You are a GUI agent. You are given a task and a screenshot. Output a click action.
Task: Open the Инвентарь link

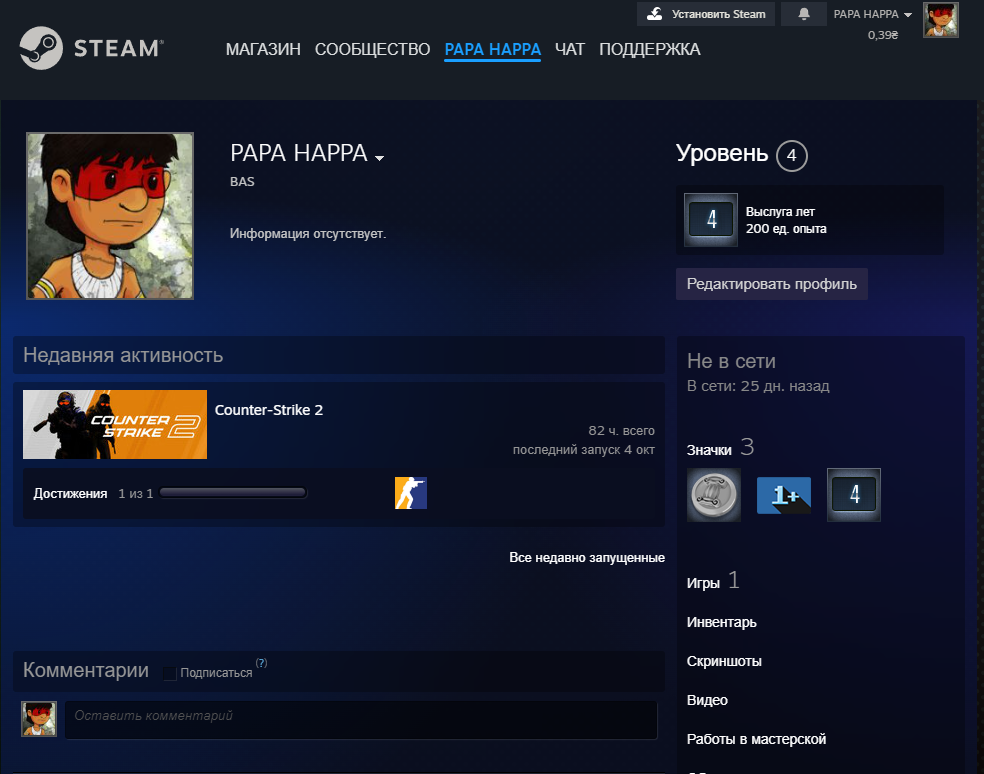coord(722,622)
